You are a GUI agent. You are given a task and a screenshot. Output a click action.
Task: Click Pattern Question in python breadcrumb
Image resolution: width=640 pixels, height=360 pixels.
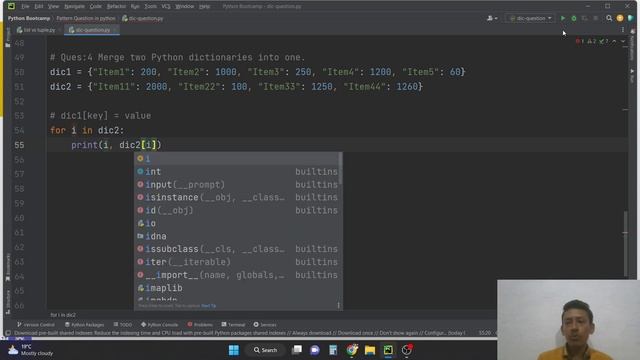click(x=86, y=18)
